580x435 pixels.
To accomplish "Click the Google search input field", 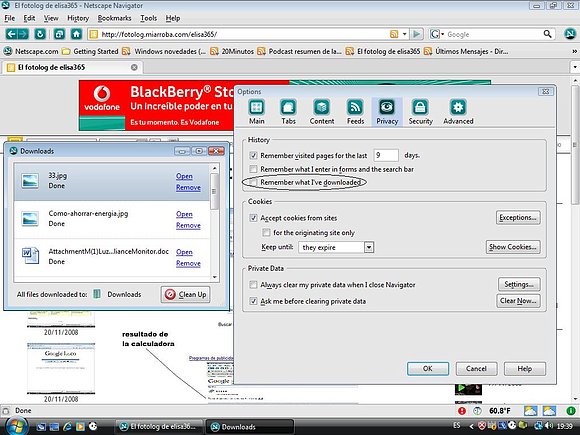I will pyautogui.click(x=494, y=34).
